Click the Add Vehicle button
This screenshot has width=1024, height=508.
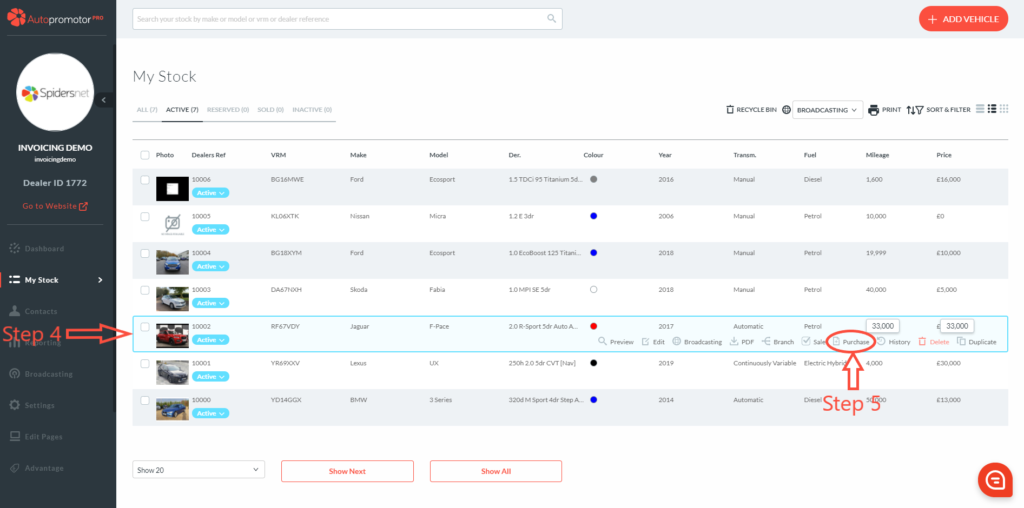963,19
